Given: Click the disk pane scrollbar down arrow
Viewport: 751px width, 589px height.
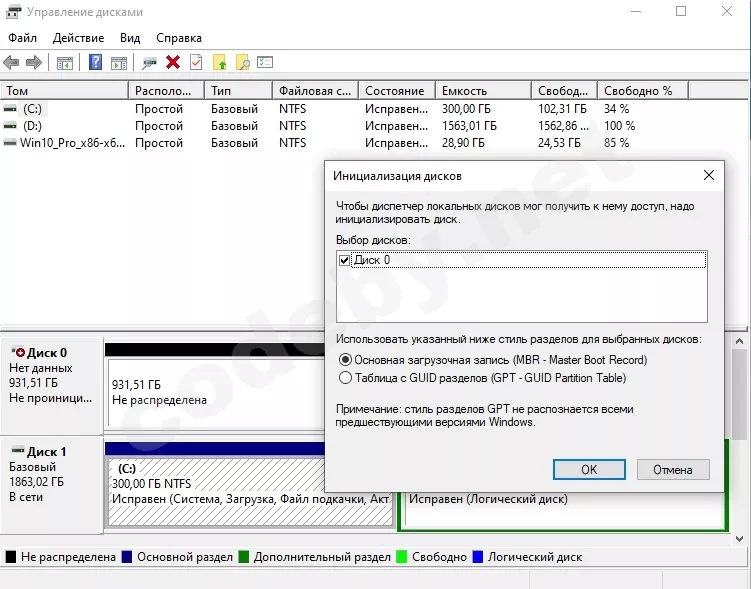Looking at the screenshot, I should point(739,539).
